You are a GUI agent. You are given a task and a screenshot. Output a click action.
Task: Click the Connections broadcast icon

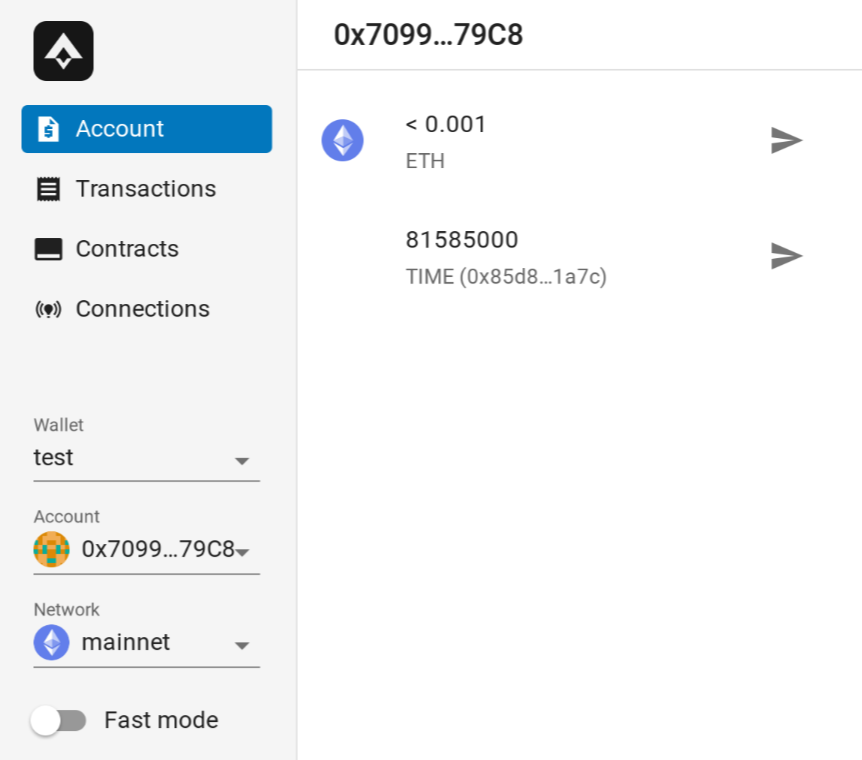[x=48, y=309]
